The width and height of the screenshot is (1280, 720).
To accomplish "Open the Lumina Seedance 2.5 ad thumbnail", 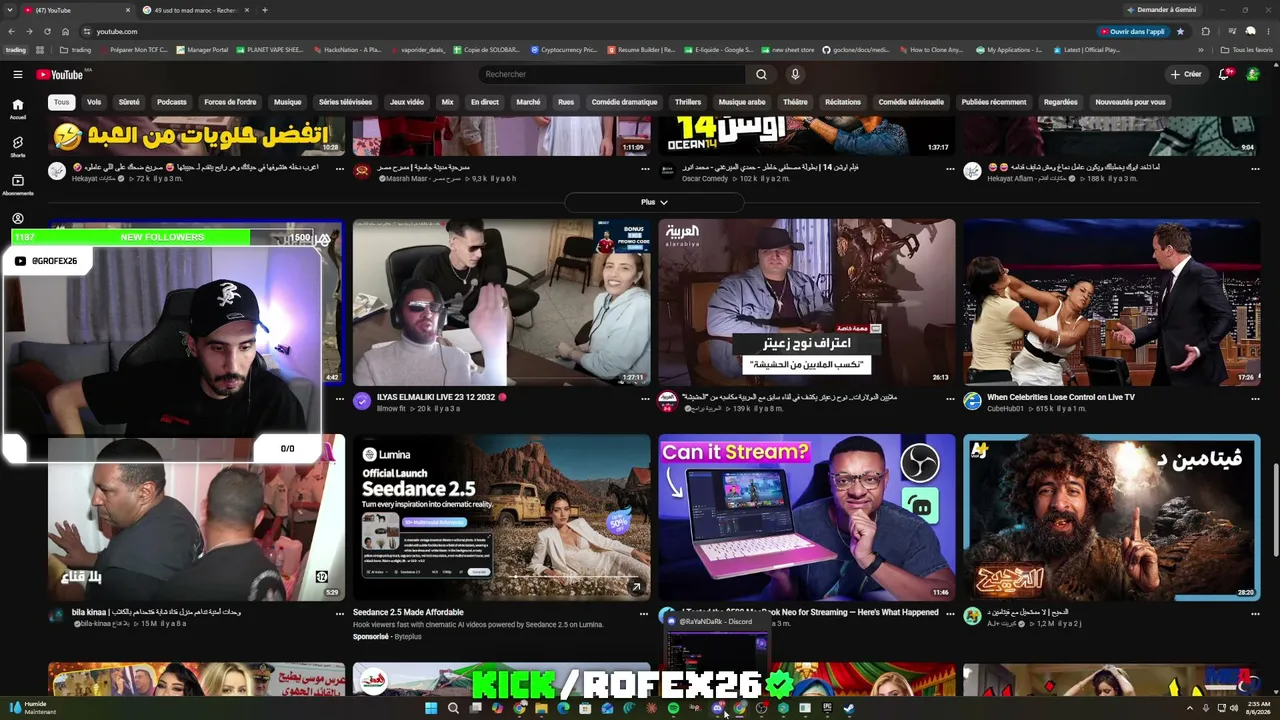I will coord(501,517).
